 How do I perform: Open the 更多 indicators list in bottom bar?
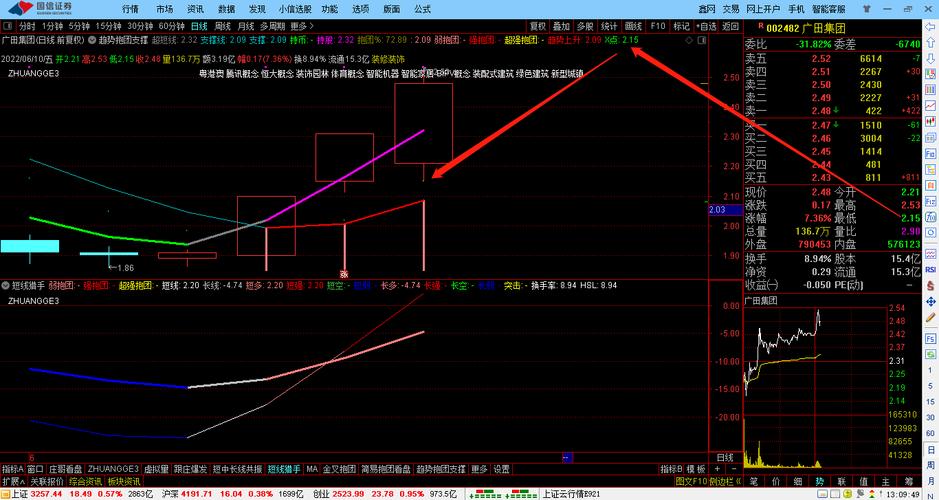pos(480,469)
